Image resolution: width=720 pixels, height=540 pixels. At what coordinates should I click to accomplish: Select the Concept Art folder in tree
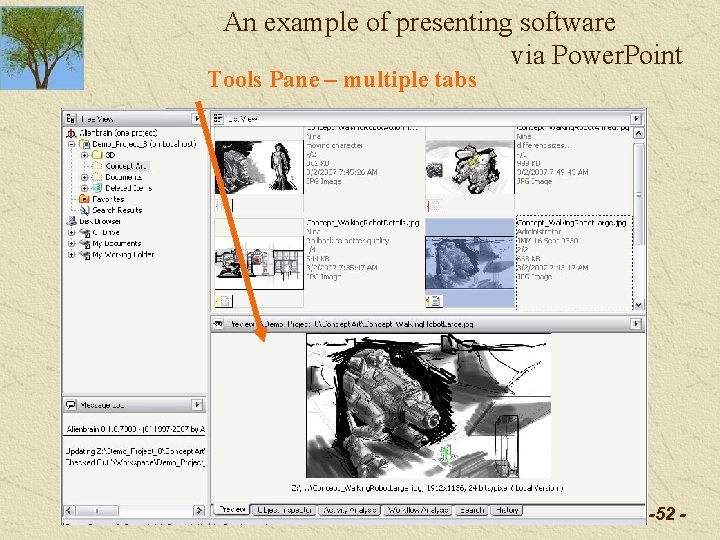(126, 166)
